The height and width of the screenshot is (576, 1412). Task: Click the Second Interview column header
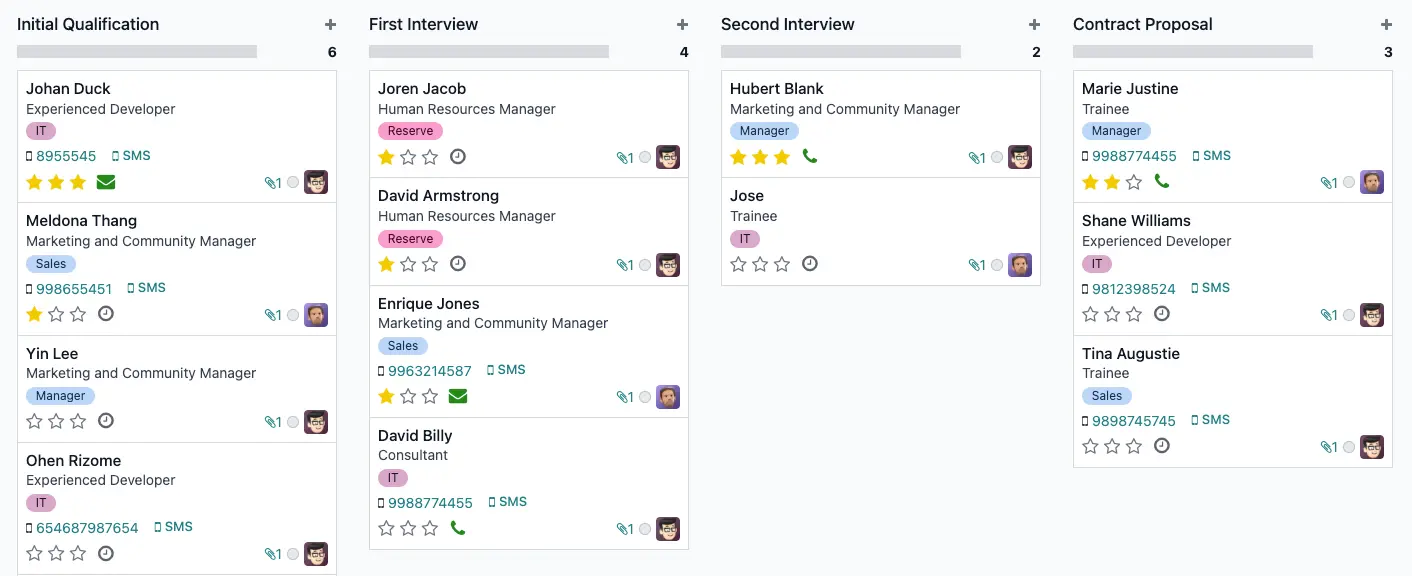tap(787, 24)
